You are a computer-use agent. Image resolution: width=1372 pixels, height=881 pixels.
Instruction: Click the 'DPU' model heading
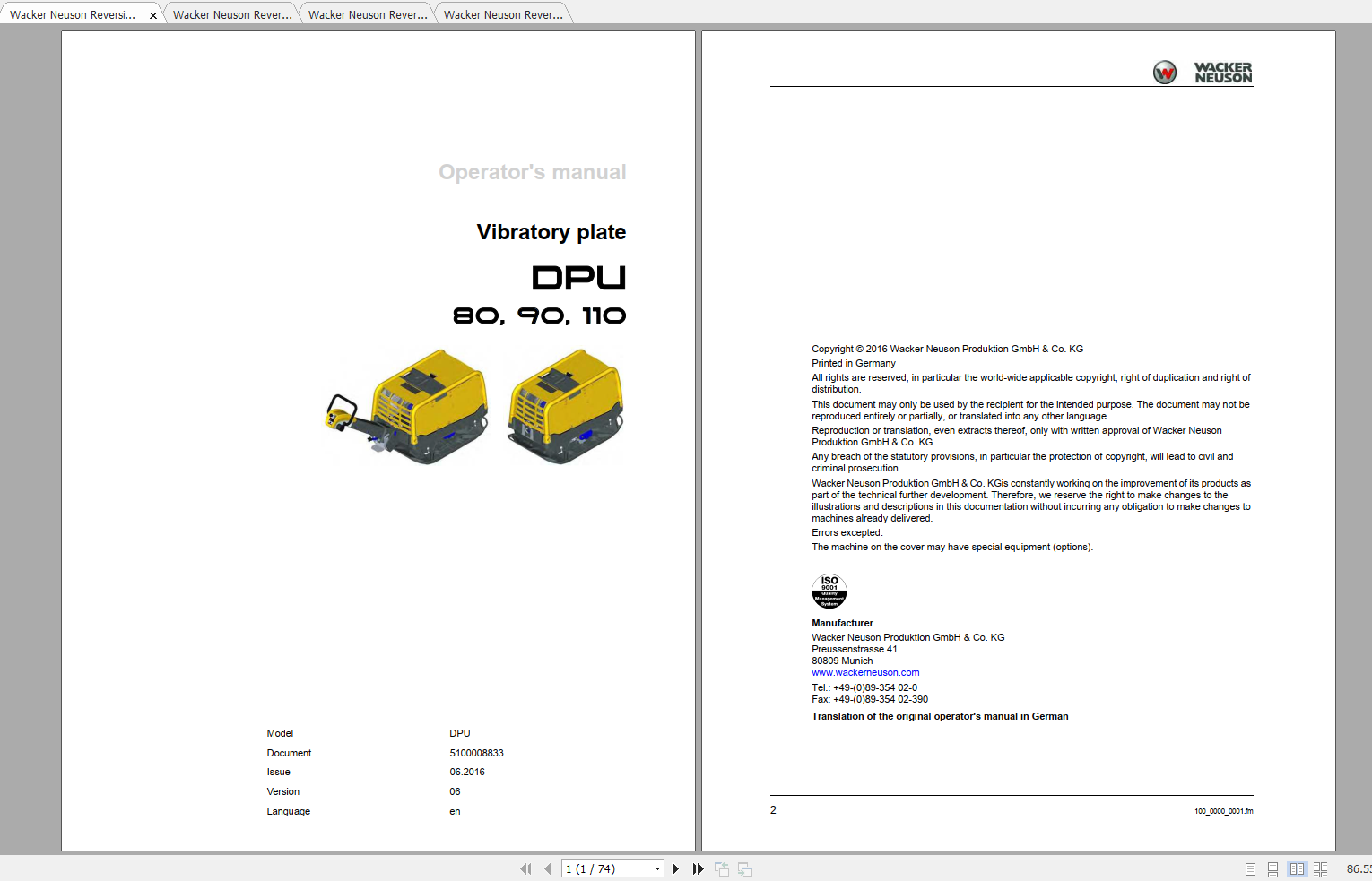579,278
